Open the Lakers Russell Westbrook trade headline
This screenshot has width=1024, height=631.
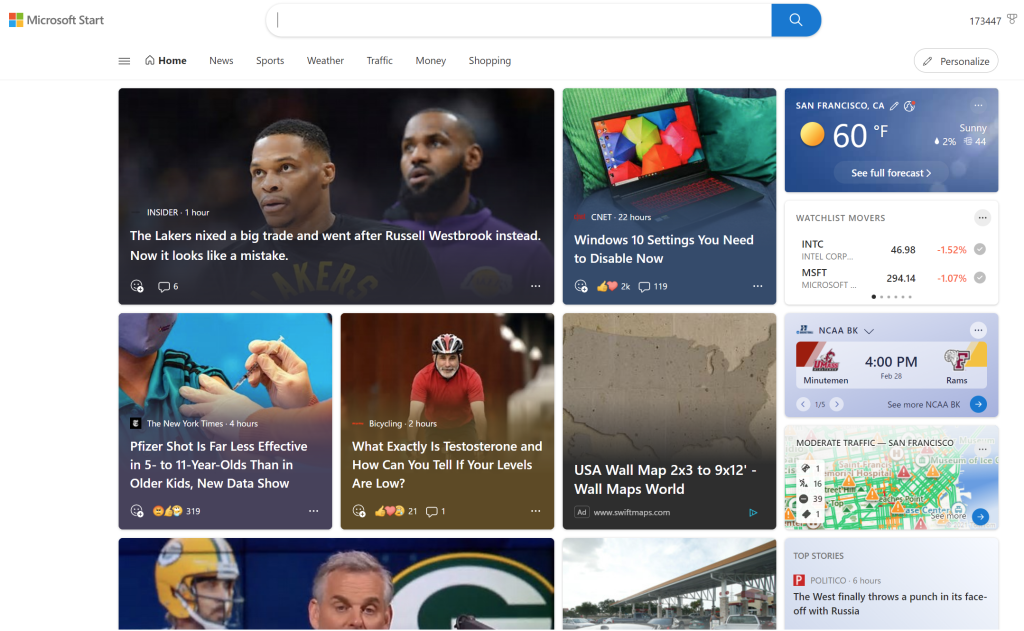[x=336, y=246]
